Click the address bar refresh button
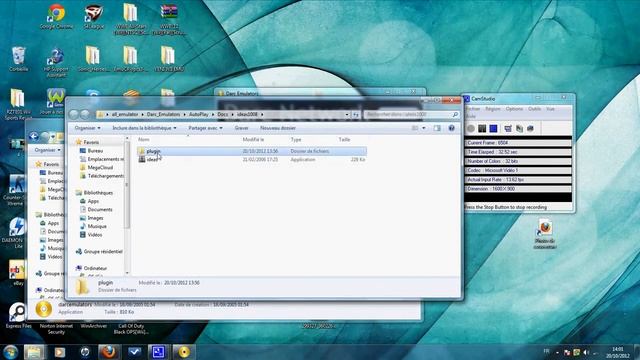 (x=356, y=115)
